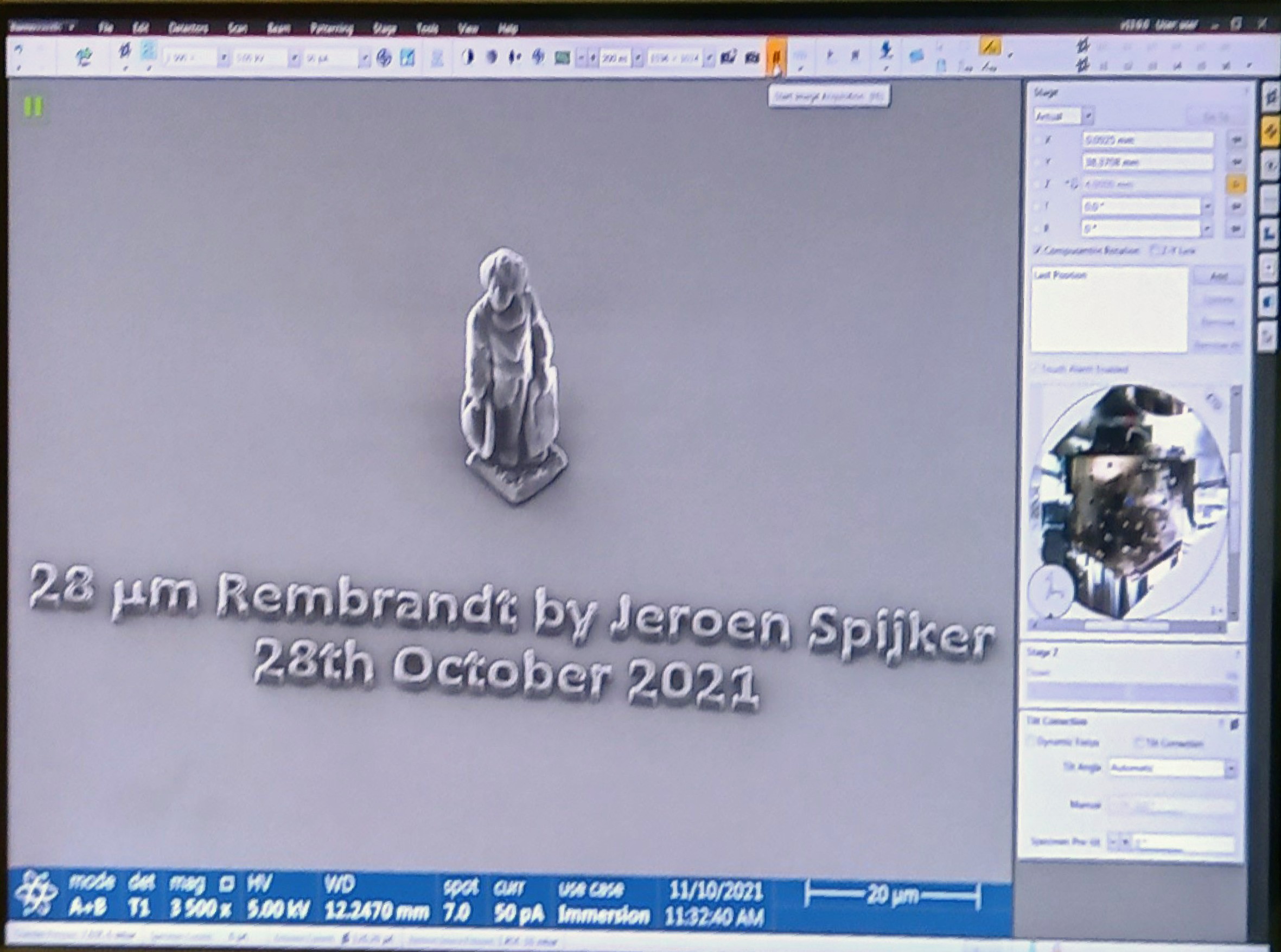Open the File menu
Image resolution: width=1281 pixels, height=952 pixels.
tap(105, 28)
